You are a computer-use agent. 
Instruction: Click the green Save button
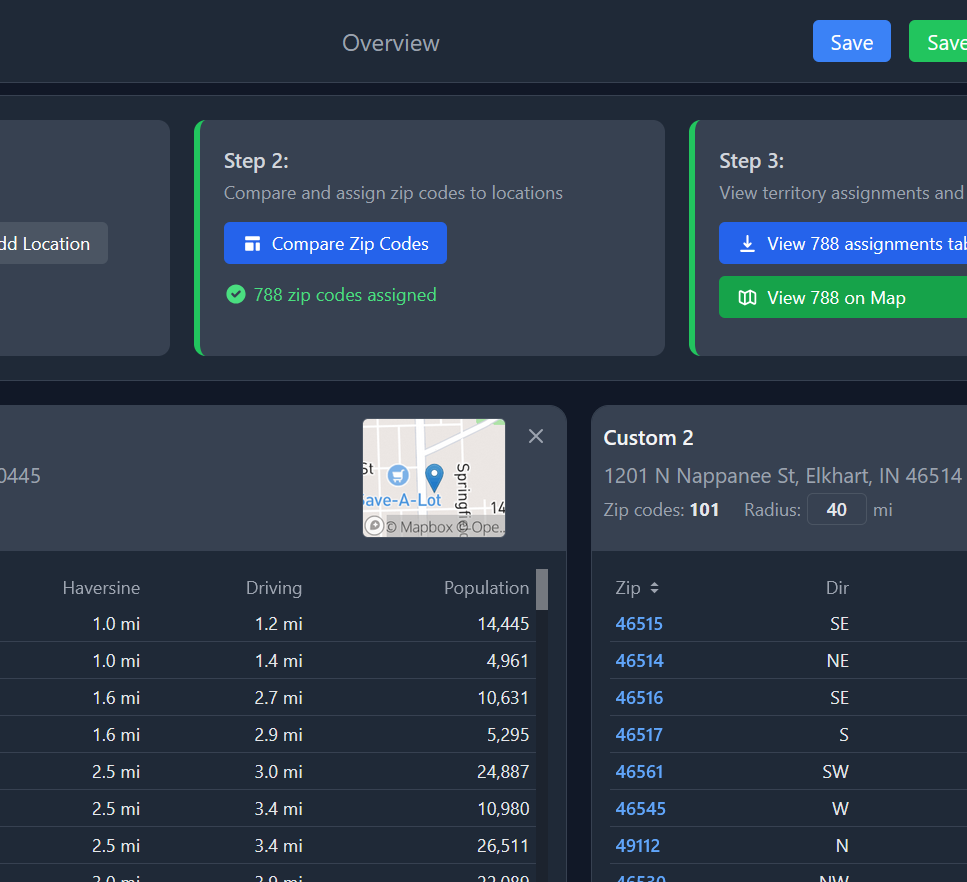point(940,42)
